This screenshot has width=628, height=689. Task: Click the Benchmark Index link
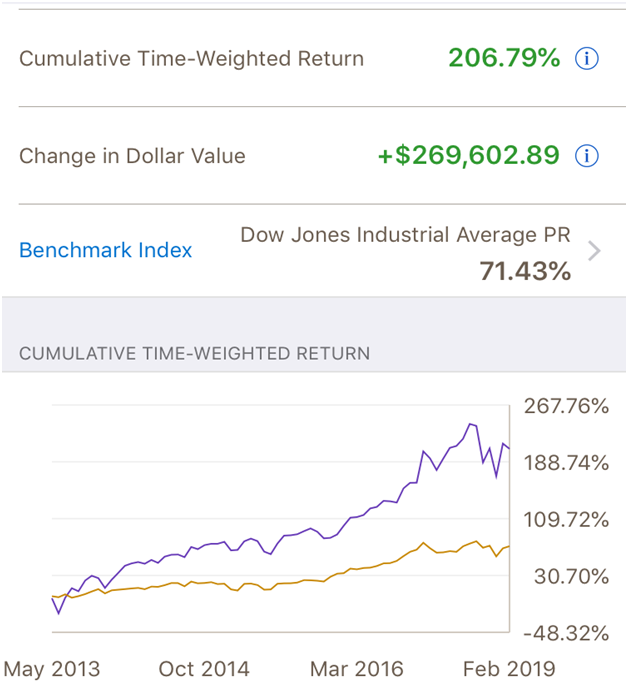click(x=105, y=250)
